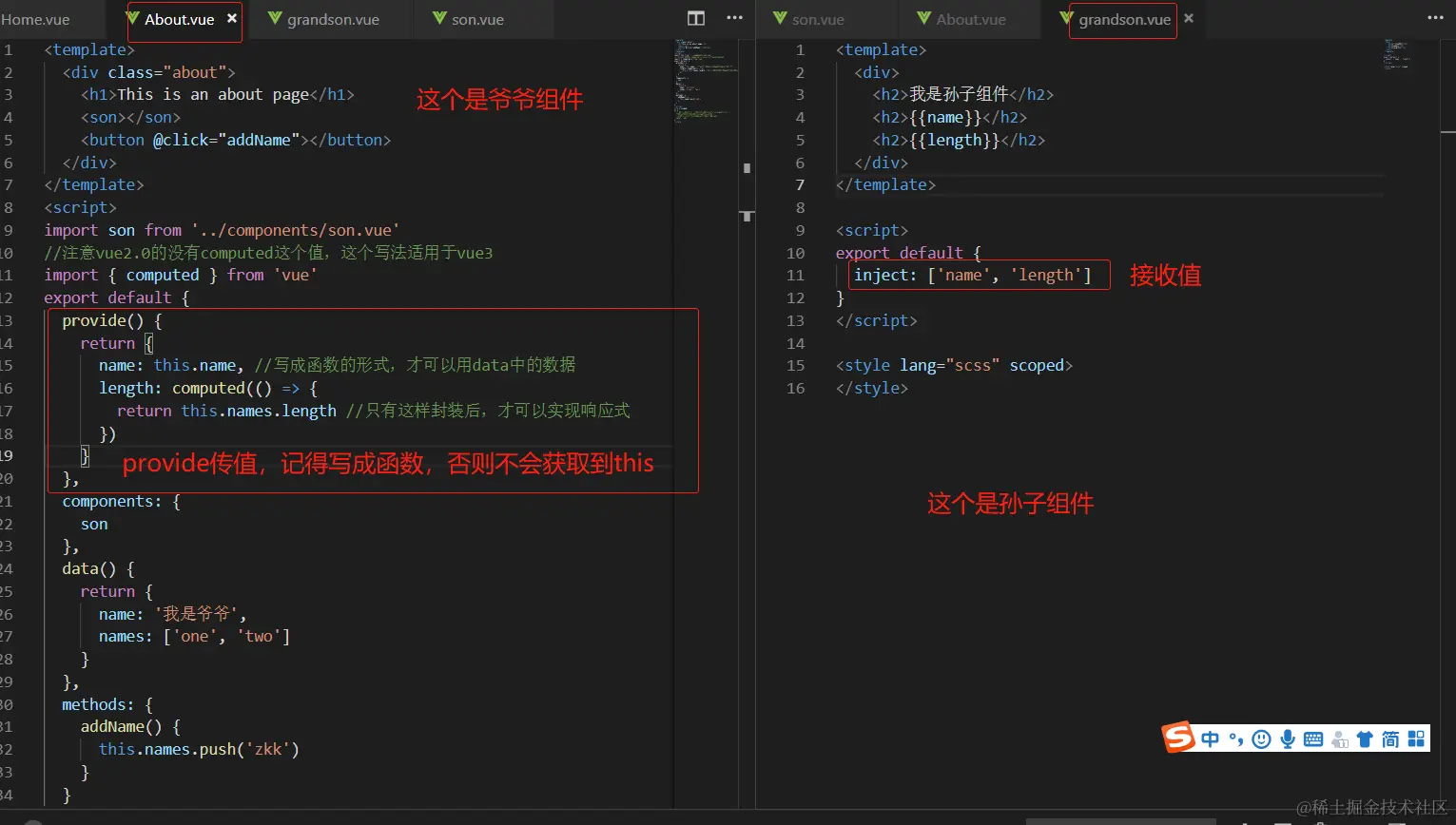
Task: Click the Vue icon on left grandson.vue tab
Action: [x=275, y=18]
